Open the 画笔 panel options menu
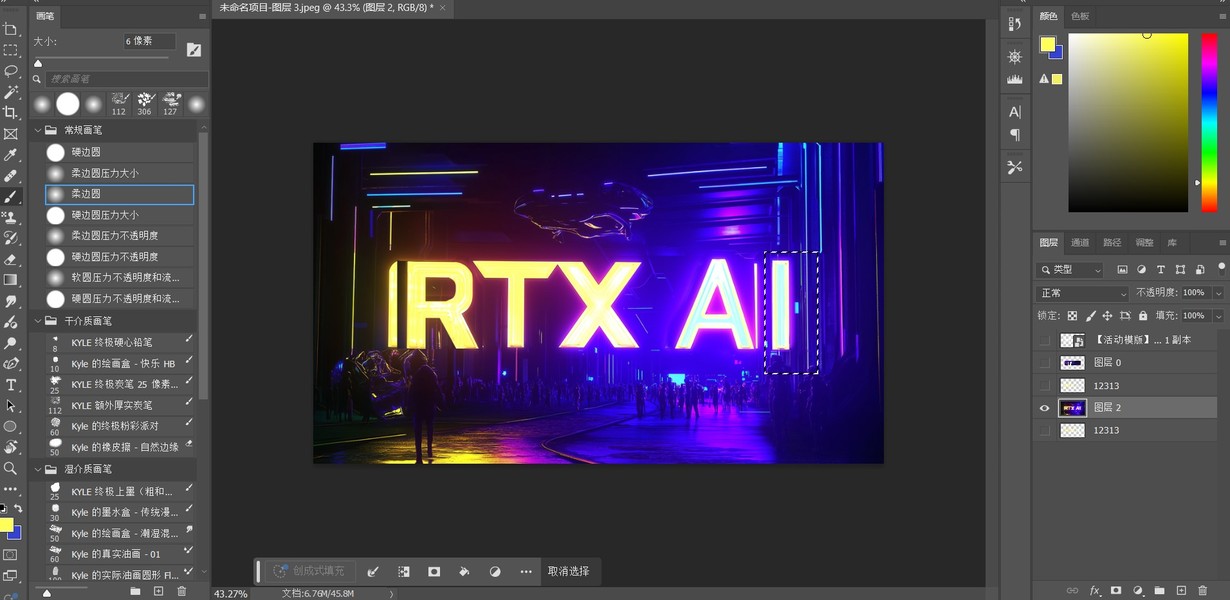This screenshot has height=600, width=1230. click(200, 17)
